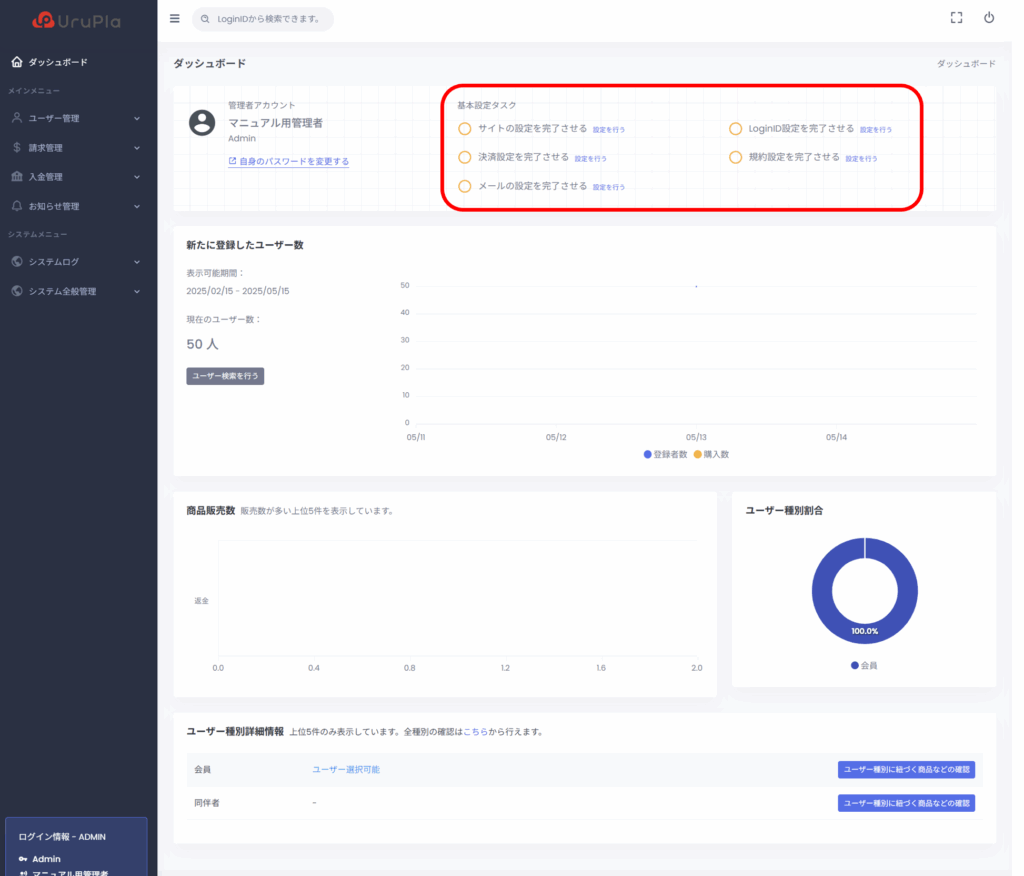
Task: Click the ダッシュボード home icon
Action: 17,62
